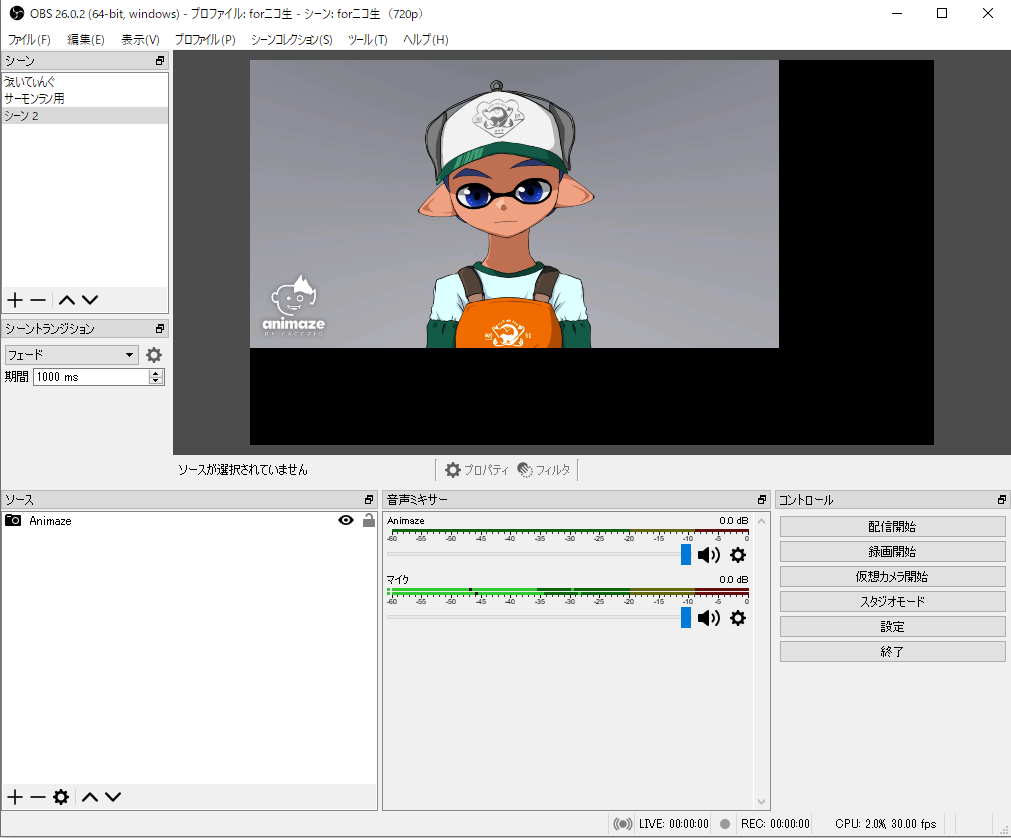Click 配信開始 to start streaming
The image size is (1011, 838).
pos(892,527)
